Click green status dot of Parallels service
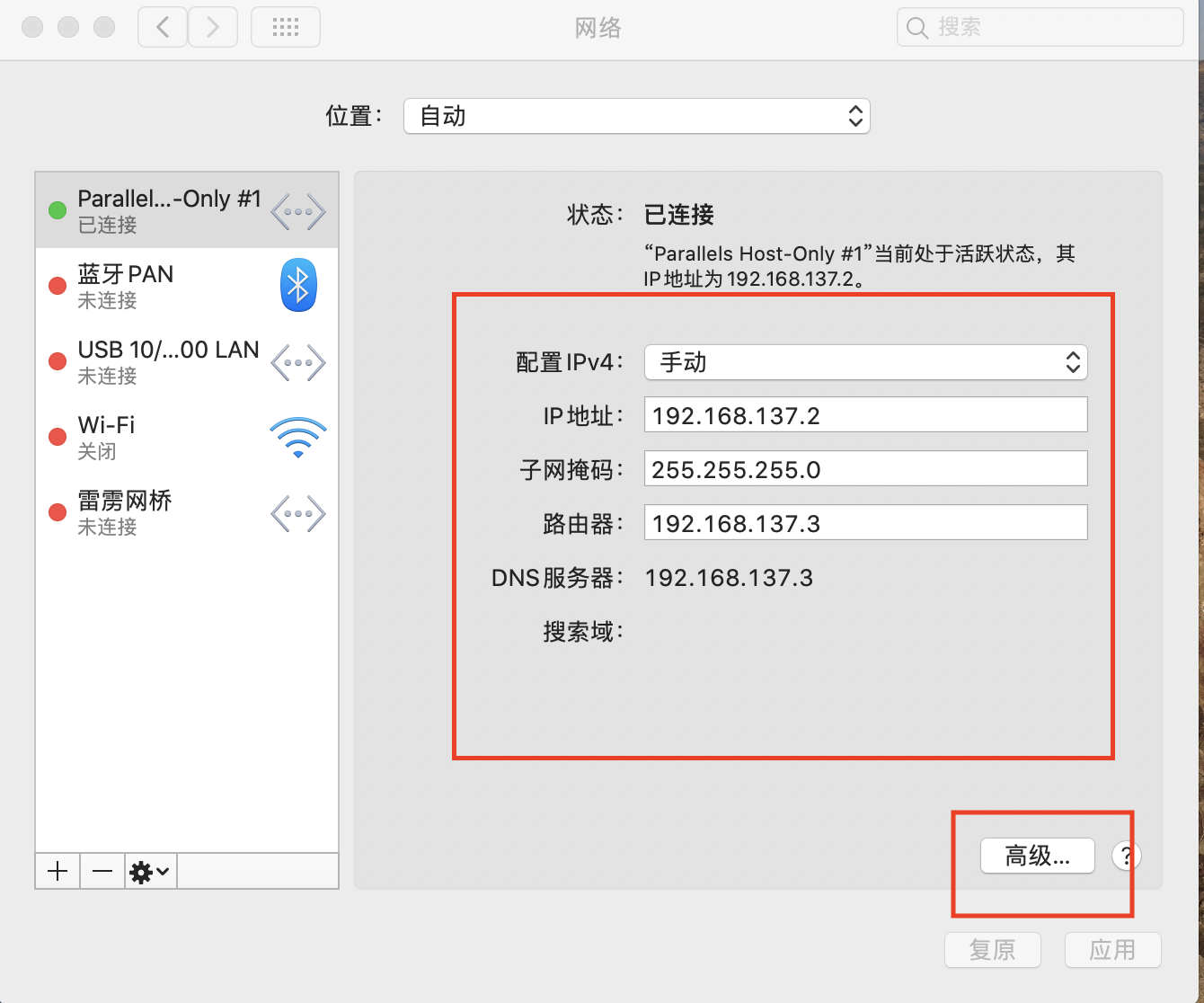The height and width of the screenshot is (1003, 1204). coord(58,210)
